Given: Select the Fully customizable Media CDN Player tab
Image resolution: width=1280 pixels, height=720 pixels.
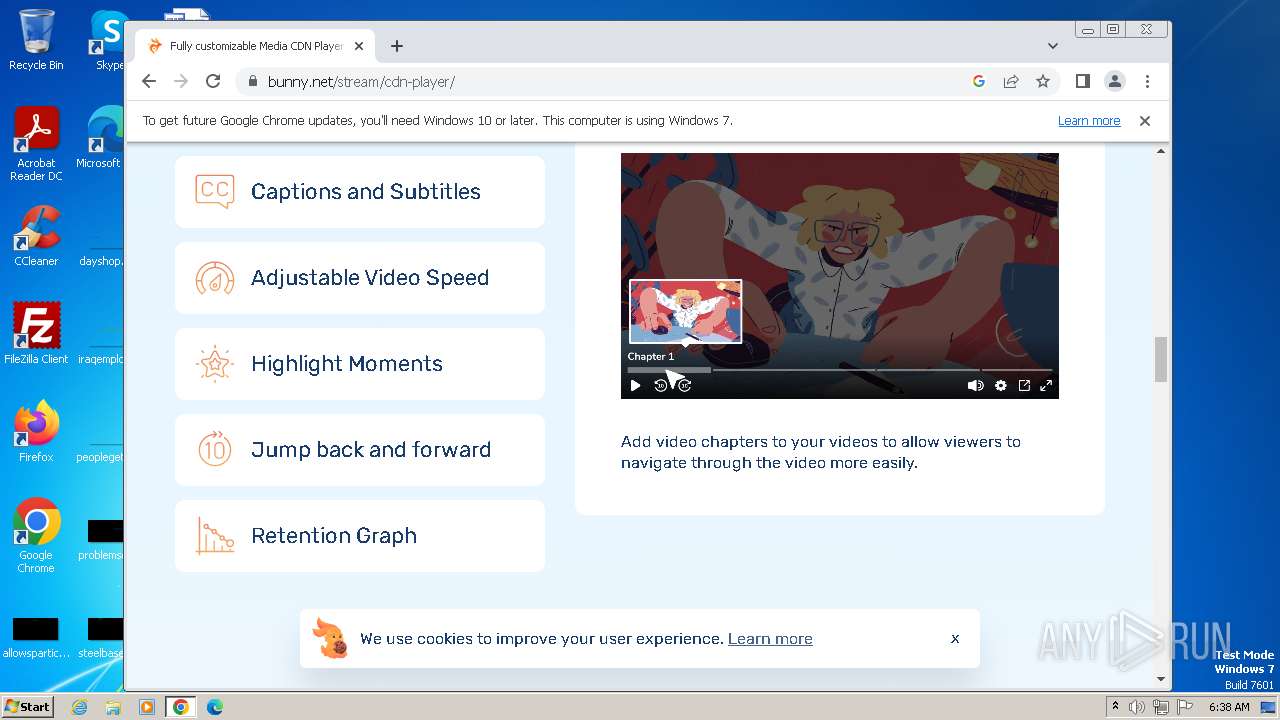Looking at the screenshot, I should (x=256, y=46).
